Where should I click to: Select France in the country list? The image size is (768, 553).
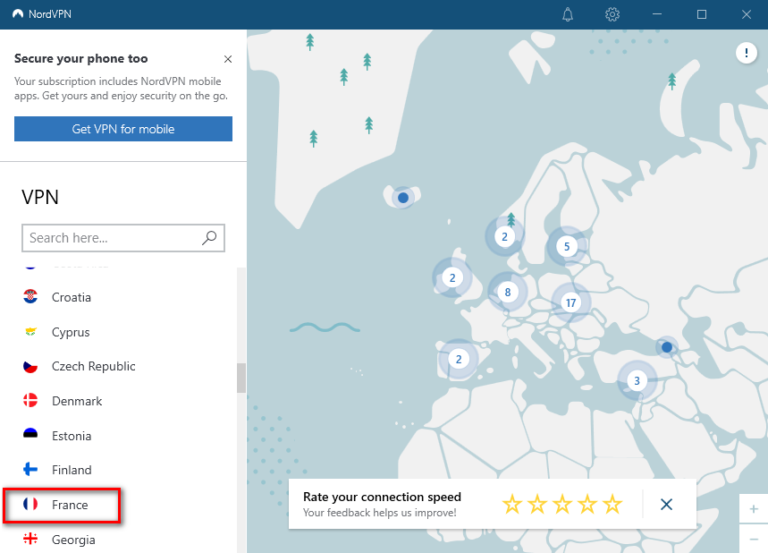pyautogui.click(x=70, y=505)
